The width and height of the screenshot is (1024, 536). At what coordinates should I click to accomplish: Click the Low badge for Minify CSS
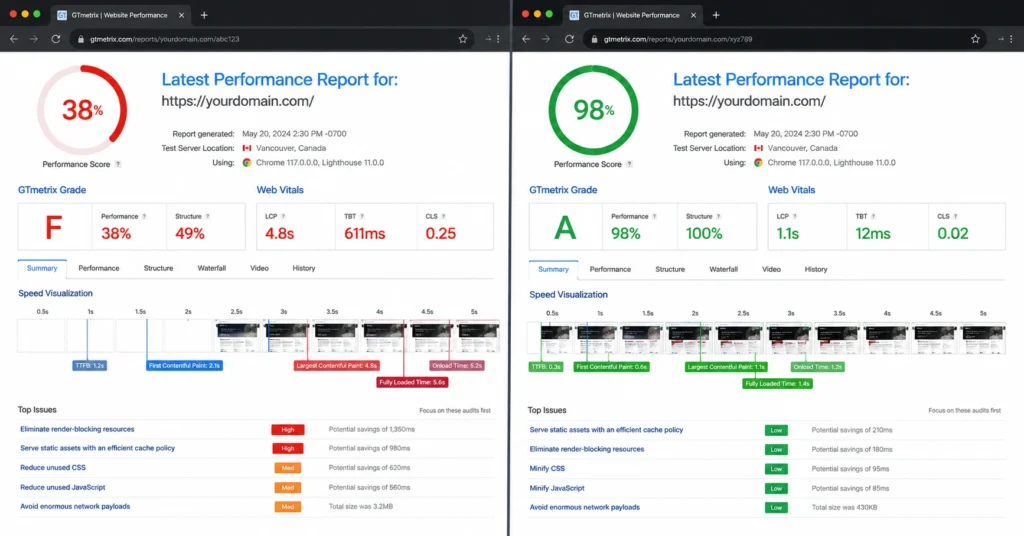(x=776, y=469)
